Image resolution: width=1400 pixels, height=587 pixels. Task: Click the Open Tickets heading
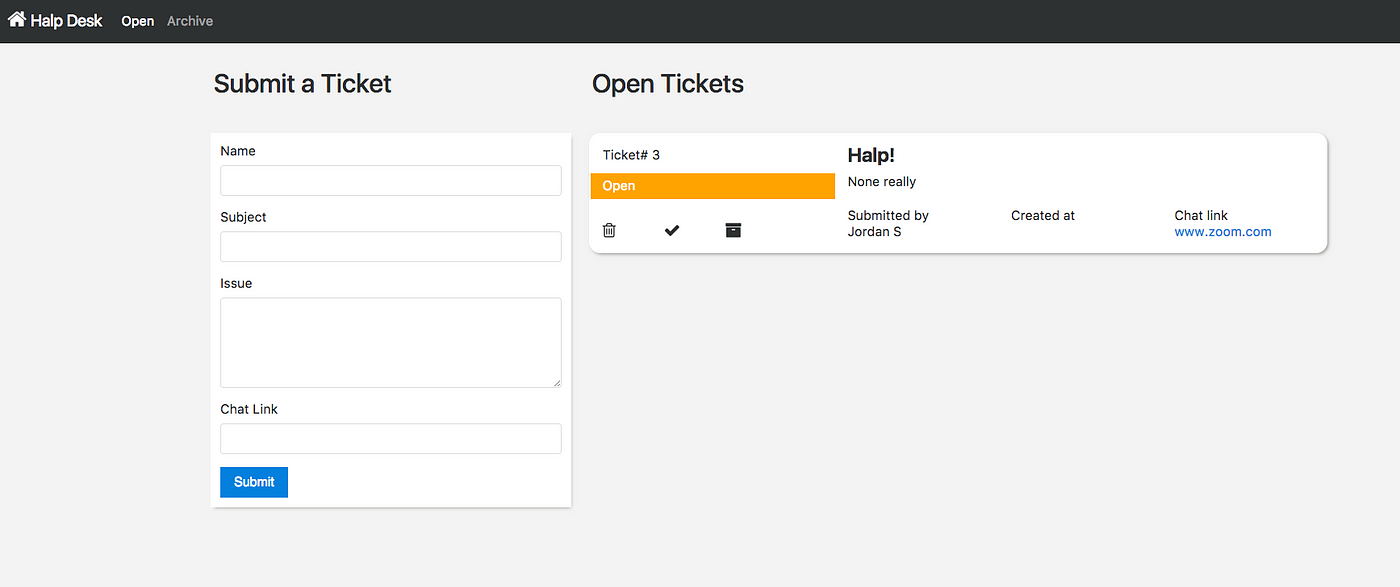tap(668, 84)
